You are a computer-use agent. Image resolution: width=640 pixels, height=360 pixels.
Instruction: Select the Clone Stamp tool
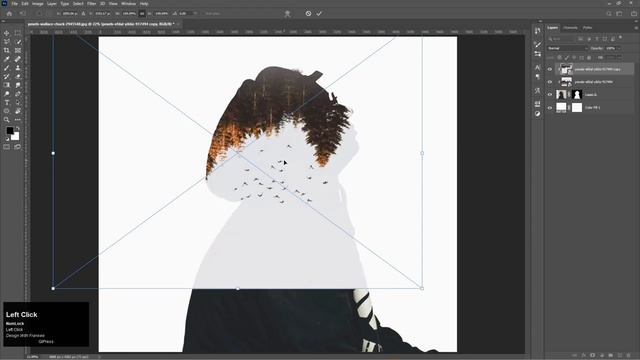coord(18,68)
